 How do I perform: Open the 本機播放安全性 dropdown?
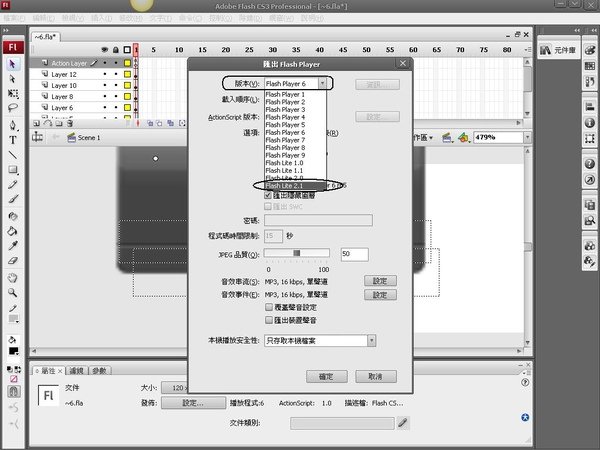click(x=320, y=341)
